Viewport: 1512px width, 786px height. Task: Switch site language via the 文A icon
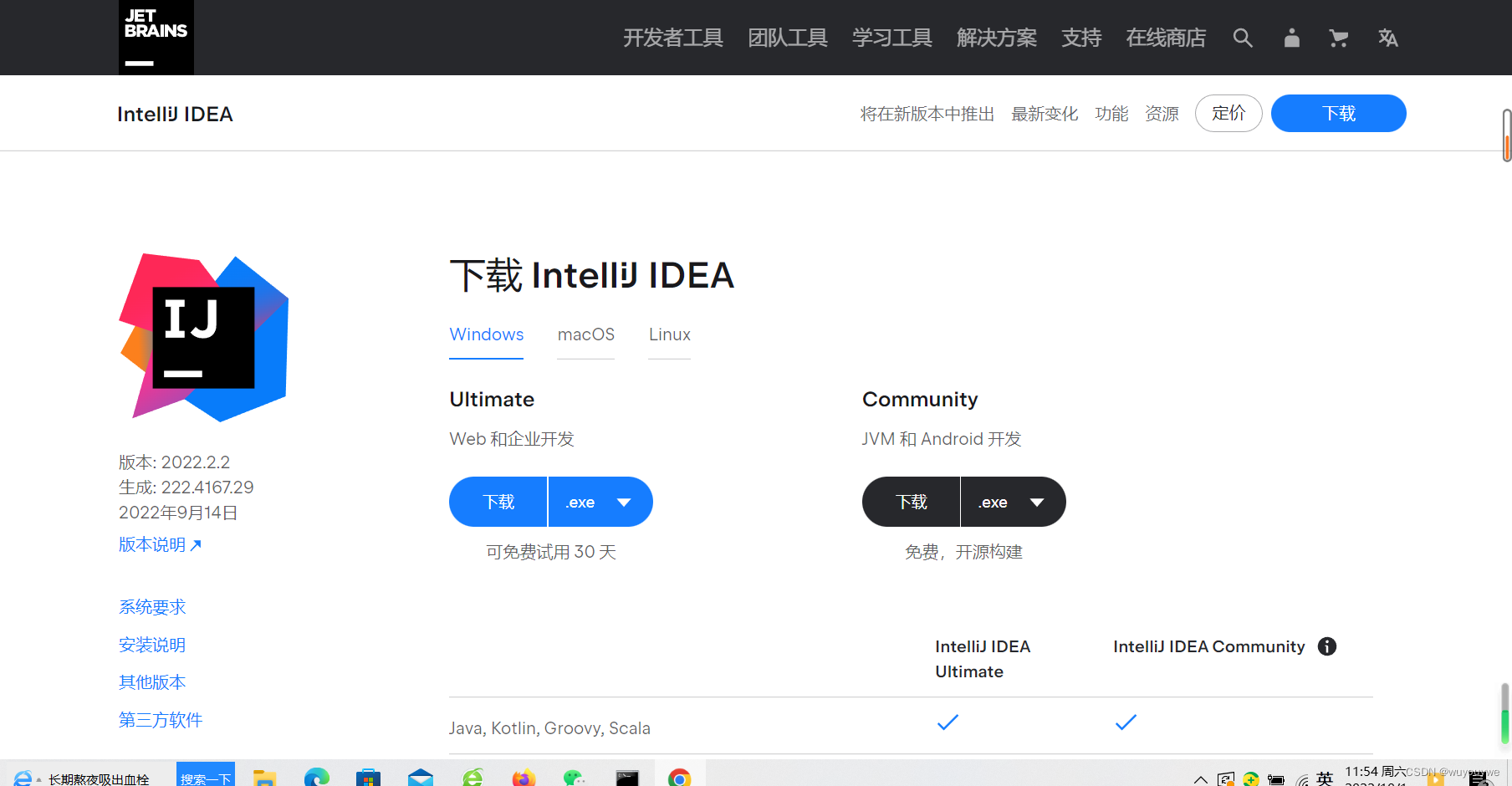click(x=1388, y=38)
